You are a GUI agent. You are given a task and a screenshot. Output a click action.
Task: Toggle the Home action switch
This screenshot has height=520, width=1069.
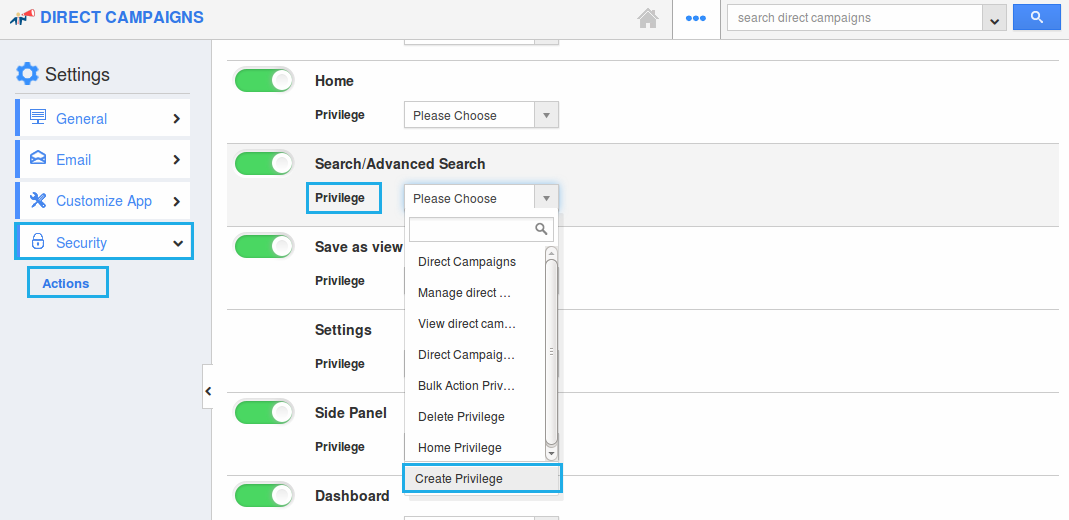(x=264, y=81)
